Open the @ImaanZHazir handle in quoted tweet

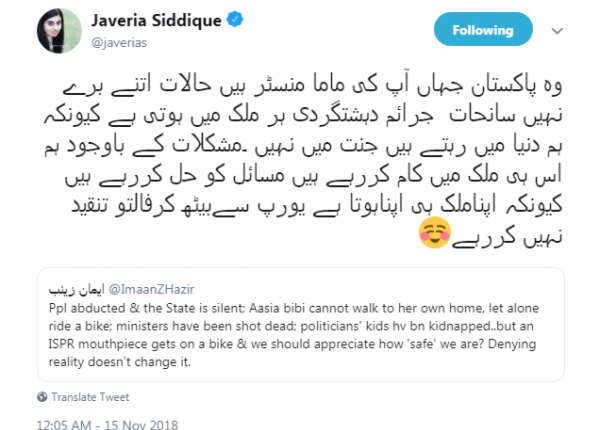pyautogui.click(x=152, y=289)
